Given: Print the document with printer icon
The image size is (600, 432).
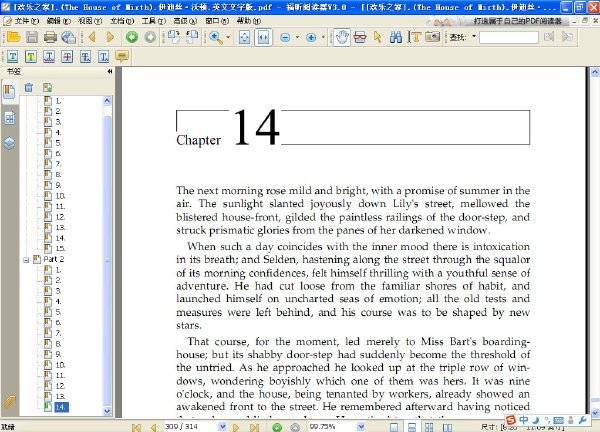Looking at the screenshot, I should (50, 37).
